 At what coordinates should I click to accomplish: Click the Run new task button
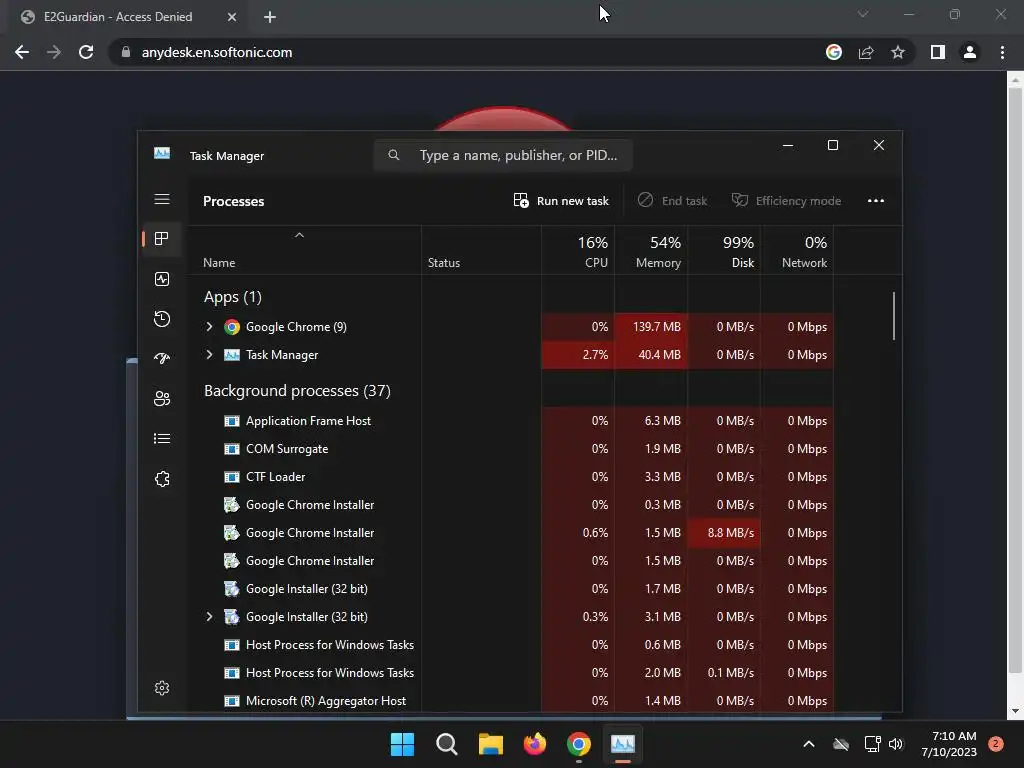click(561, 200)
